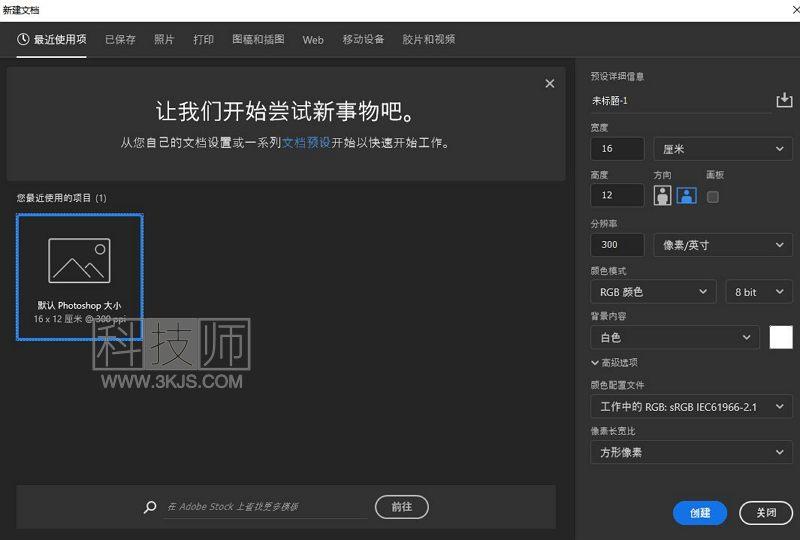Select landscape orientation icon
Screen dimensions: 800x540
686,195
